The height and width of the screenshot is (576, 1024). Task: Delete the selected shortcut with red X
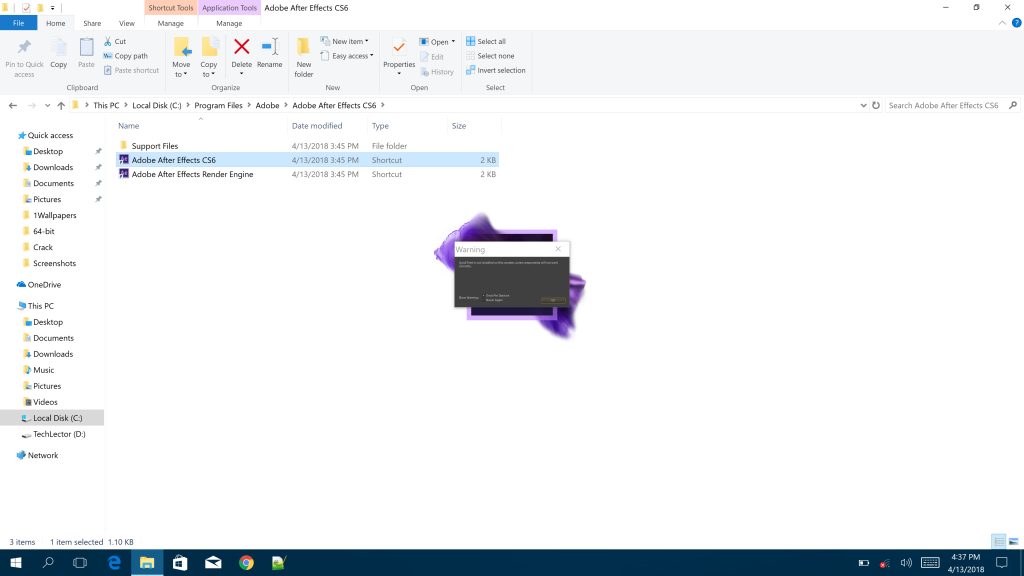coord(242,46)
